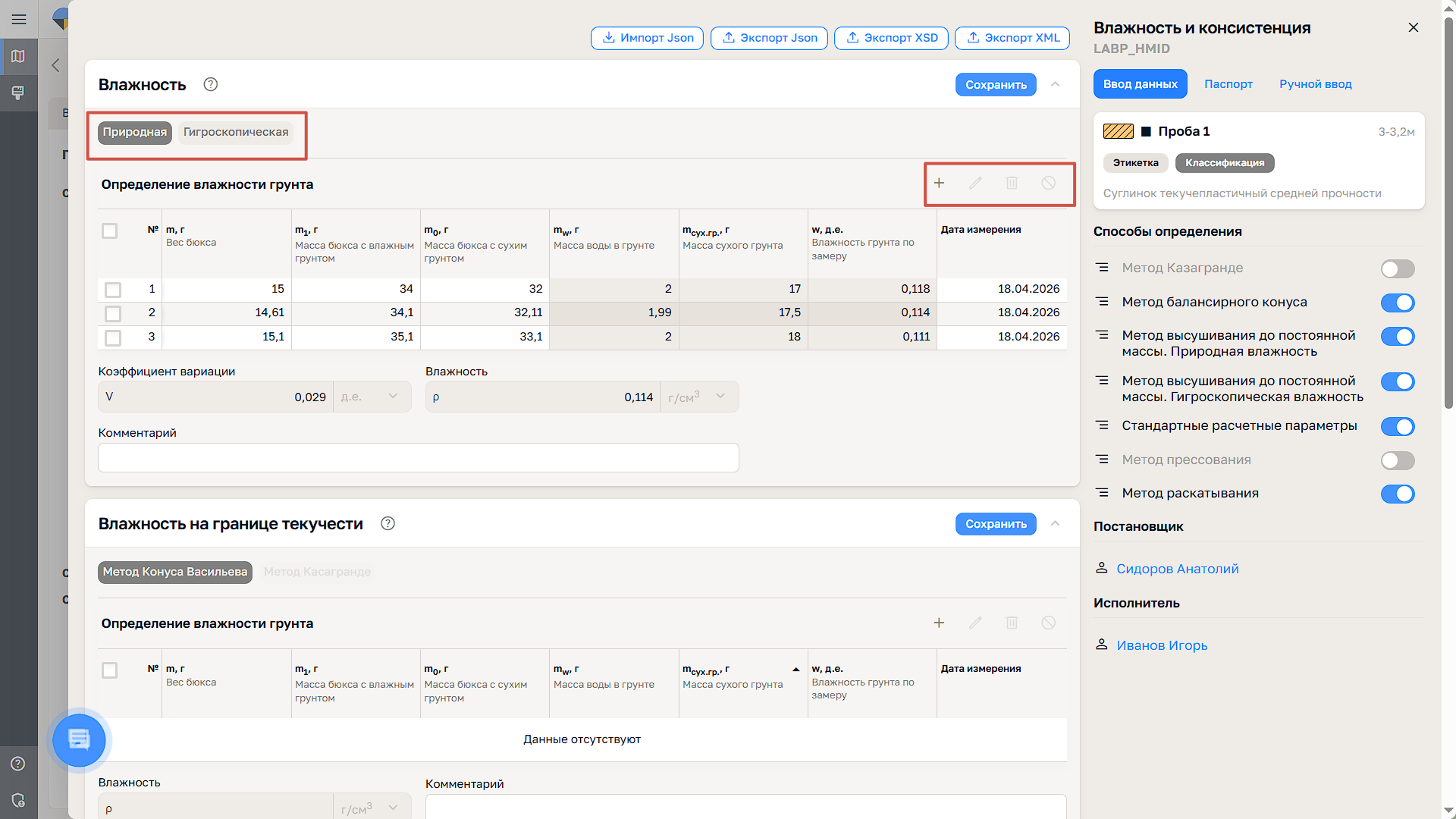Open help icon next to Влажность heading
This screenshot has height=819, width=1456.
coord(211,84)
